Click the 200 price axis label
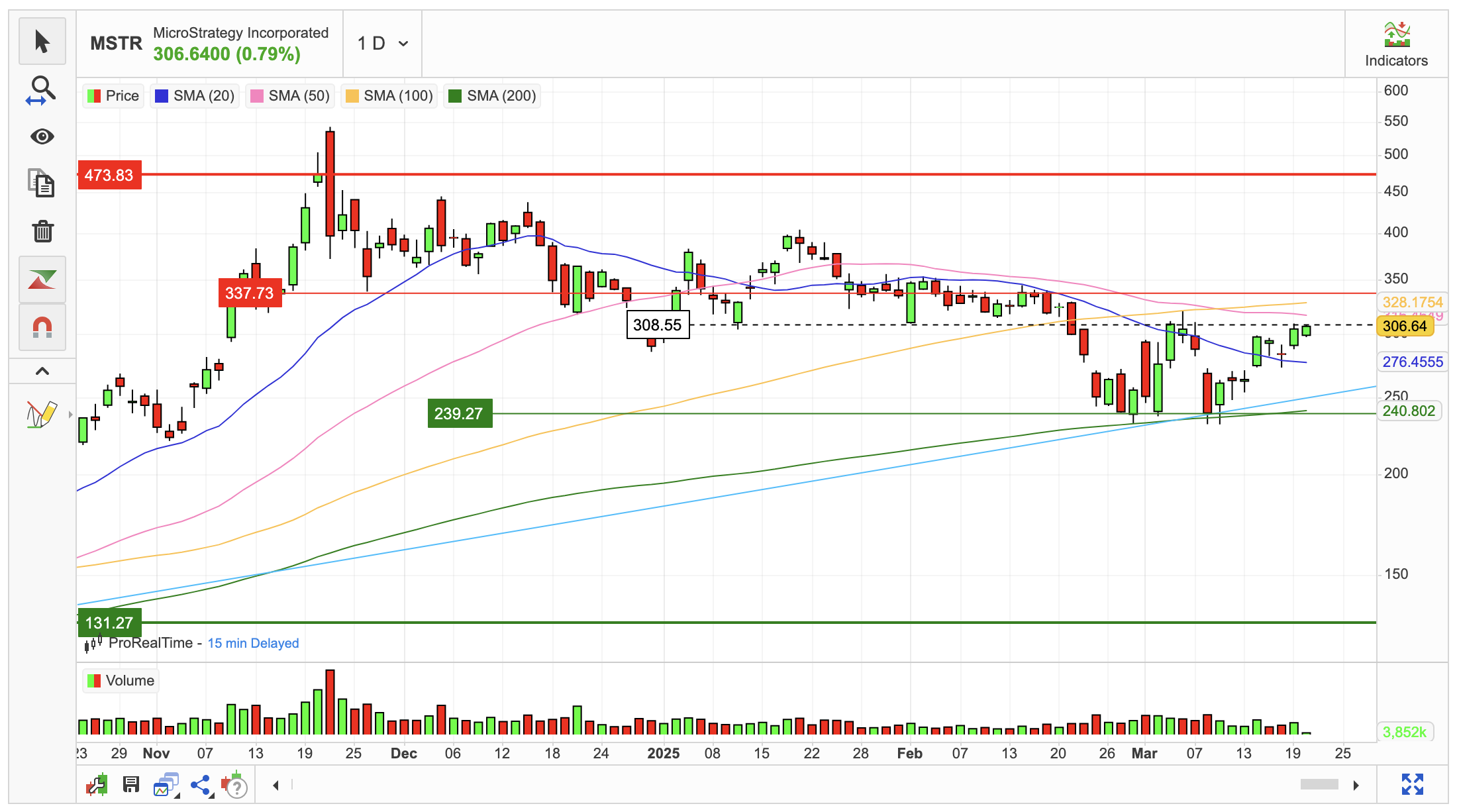 pyautogui.click(x=1396, y=473)
